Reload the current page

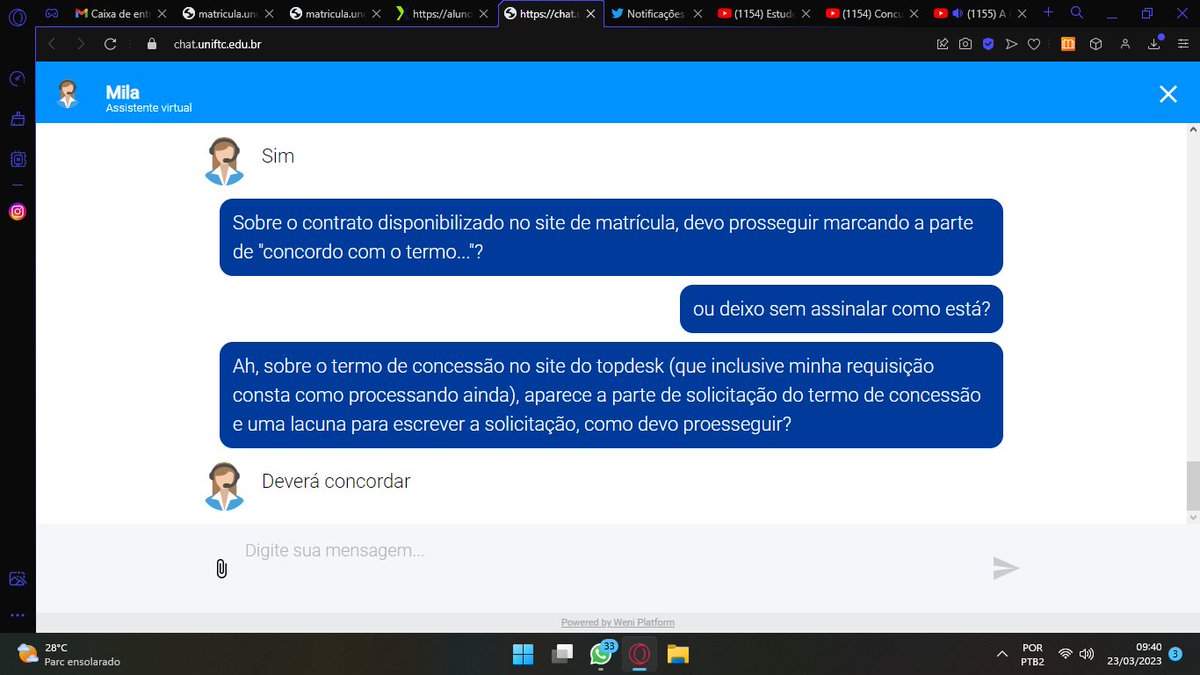110,44
